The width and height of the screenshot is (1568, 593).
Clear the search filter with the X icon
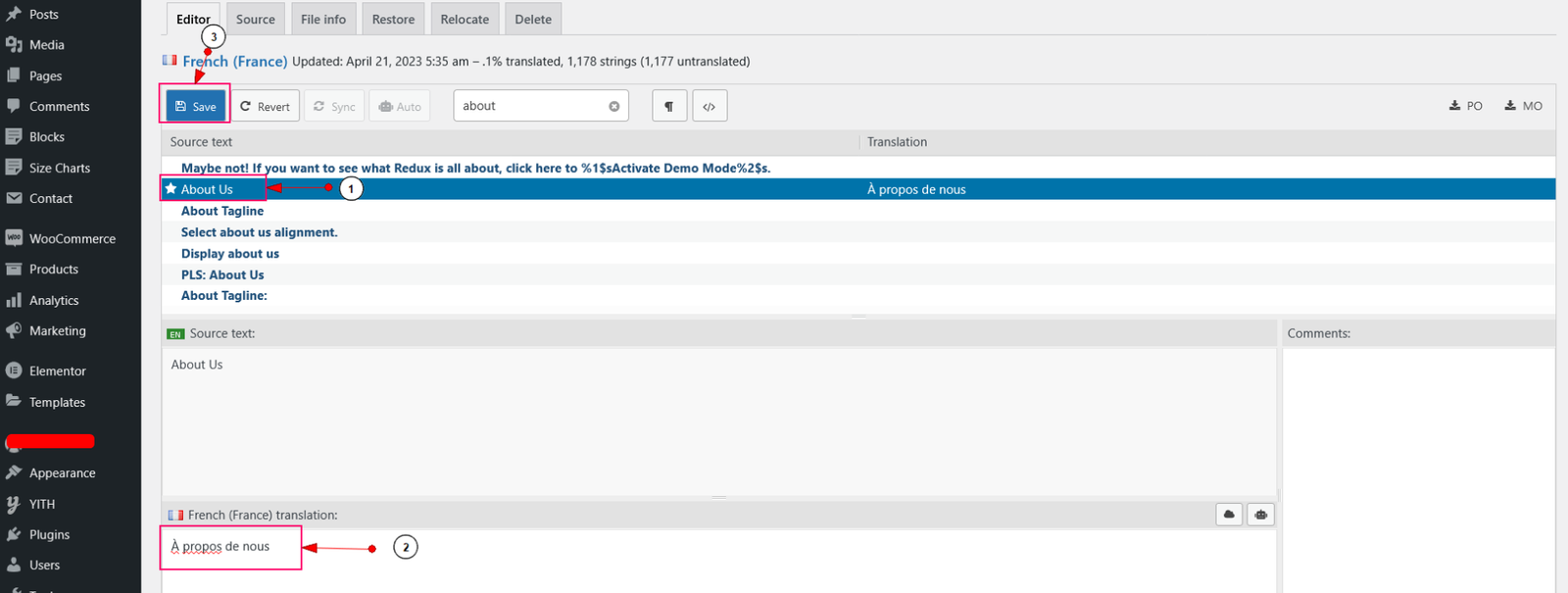click(614, 106)
